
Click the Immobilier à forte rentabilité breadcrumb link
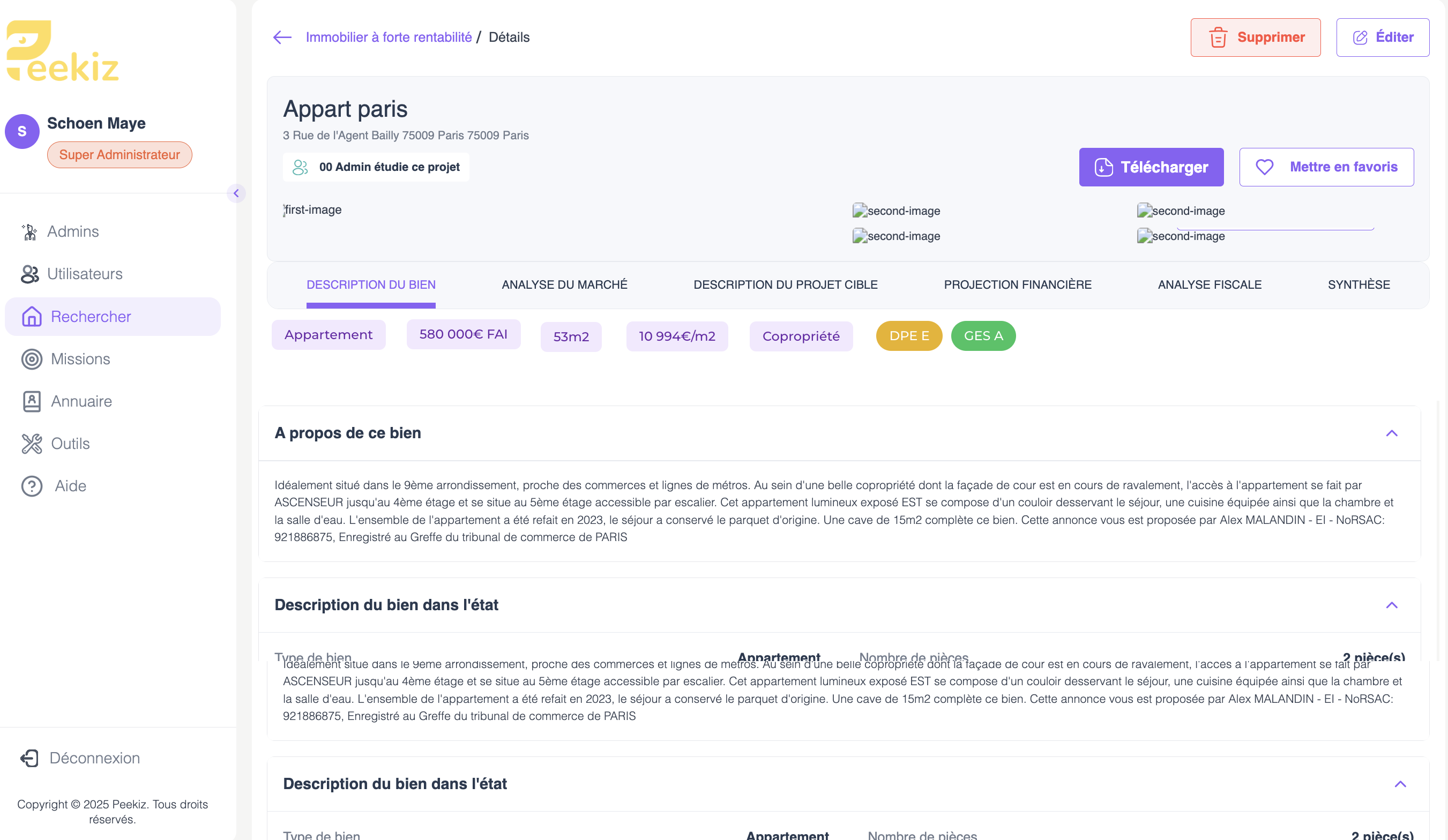click(389, 37)
